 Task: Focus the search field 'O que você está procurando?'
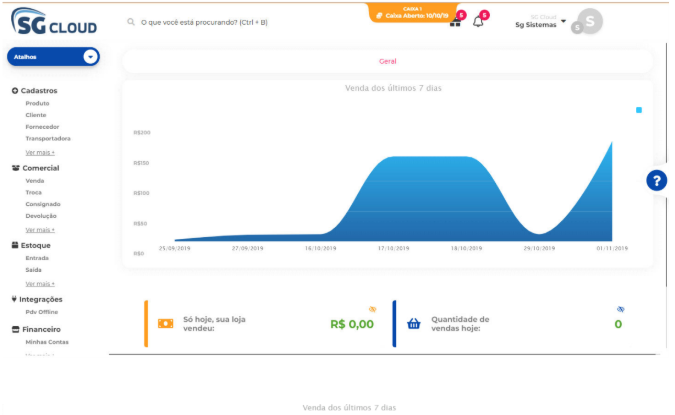point(204,22)
